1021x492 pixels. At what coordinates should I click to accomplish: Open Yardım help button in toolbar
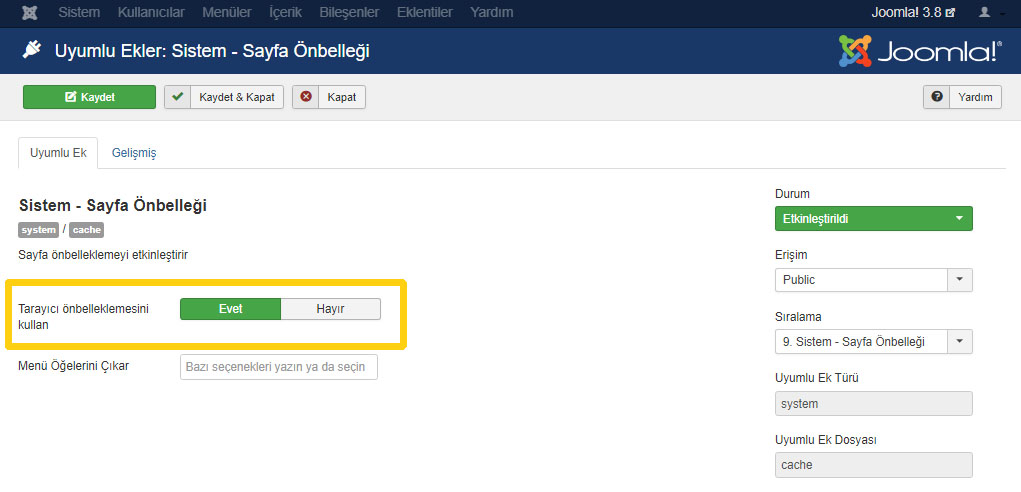[962, 97]
